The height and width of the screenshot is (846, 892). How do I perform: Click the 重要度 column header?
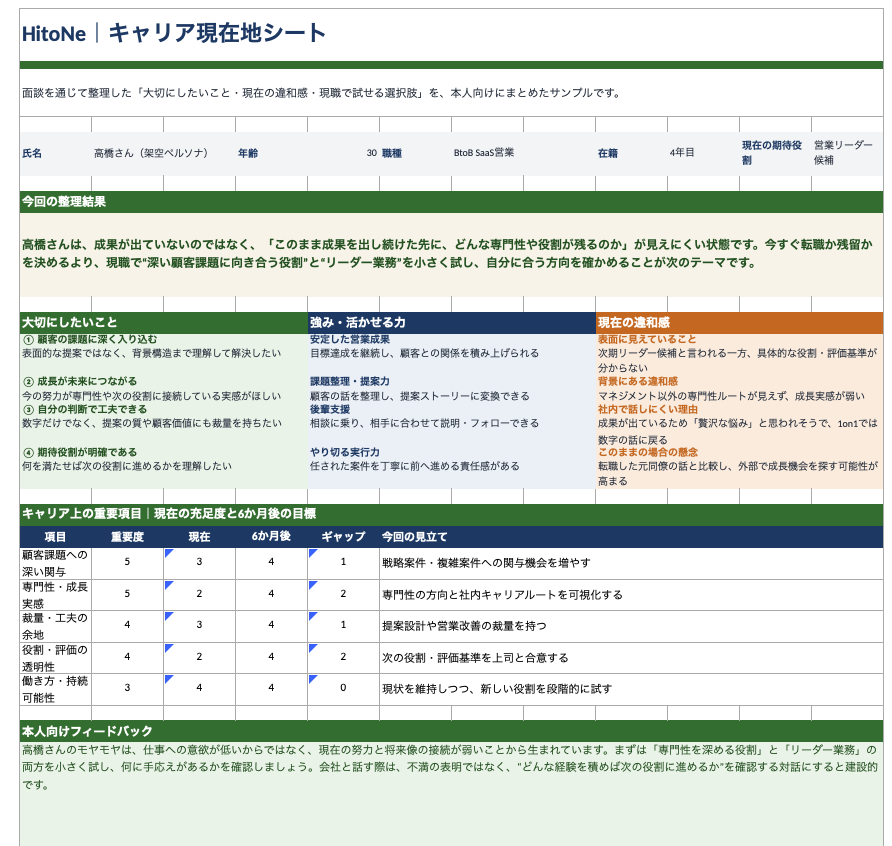[127, 537]
